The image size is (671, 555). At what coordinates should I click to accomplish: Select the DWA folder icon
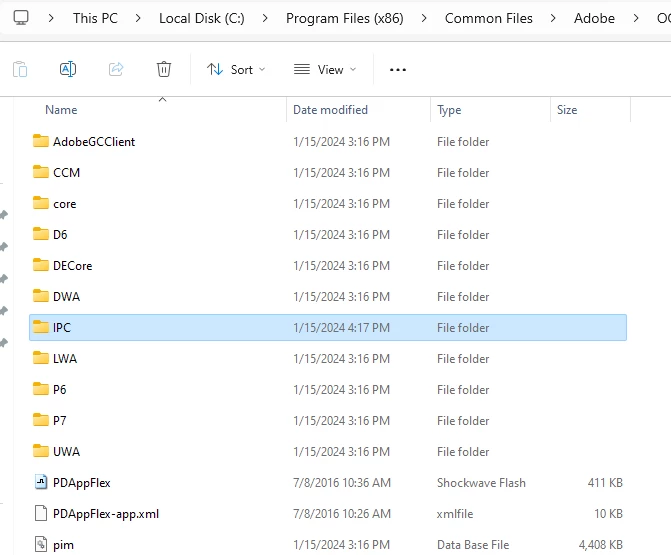coord(41,296)
